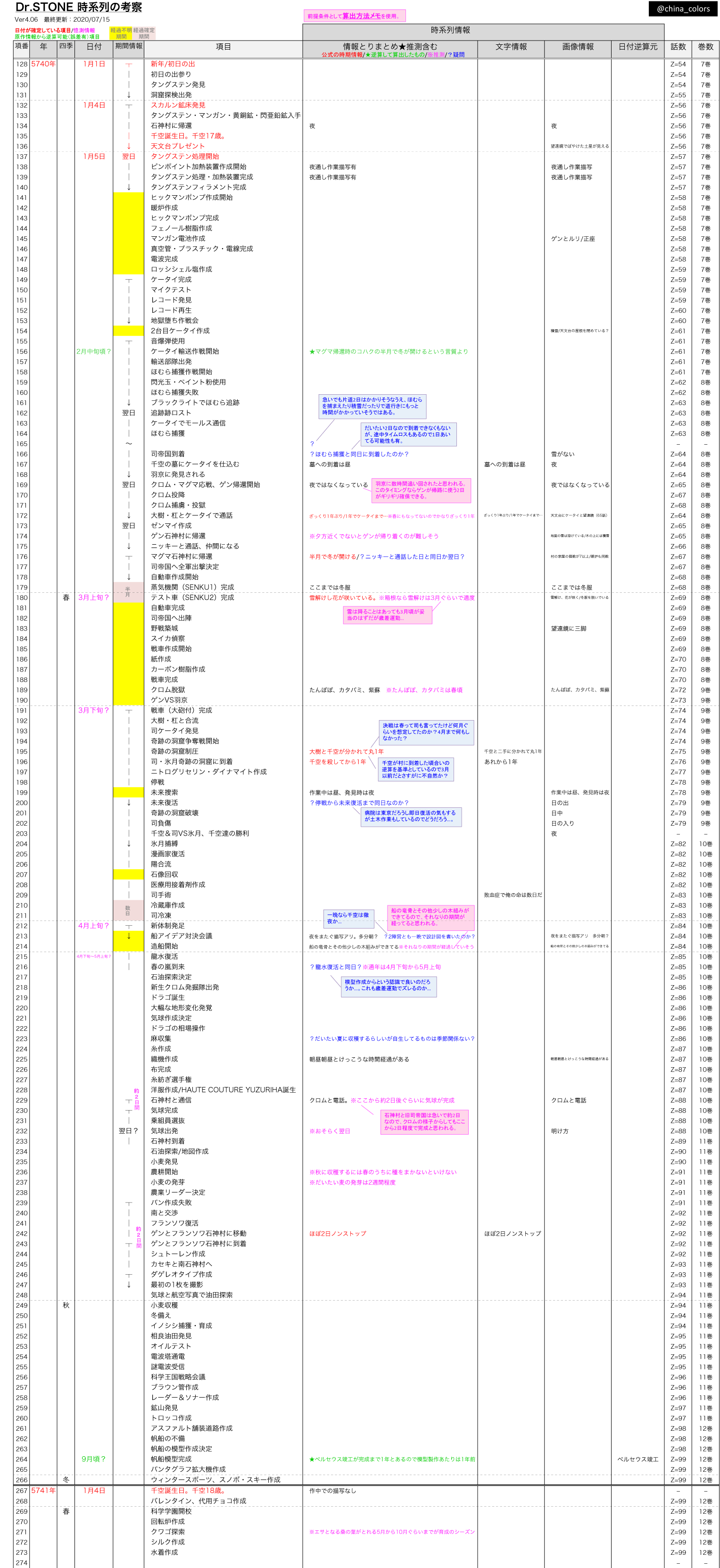This screenshot has width=720, height=1568.
Task: Click the ★マグマ帰還時のコハク green note
Action: pos(389,351)
